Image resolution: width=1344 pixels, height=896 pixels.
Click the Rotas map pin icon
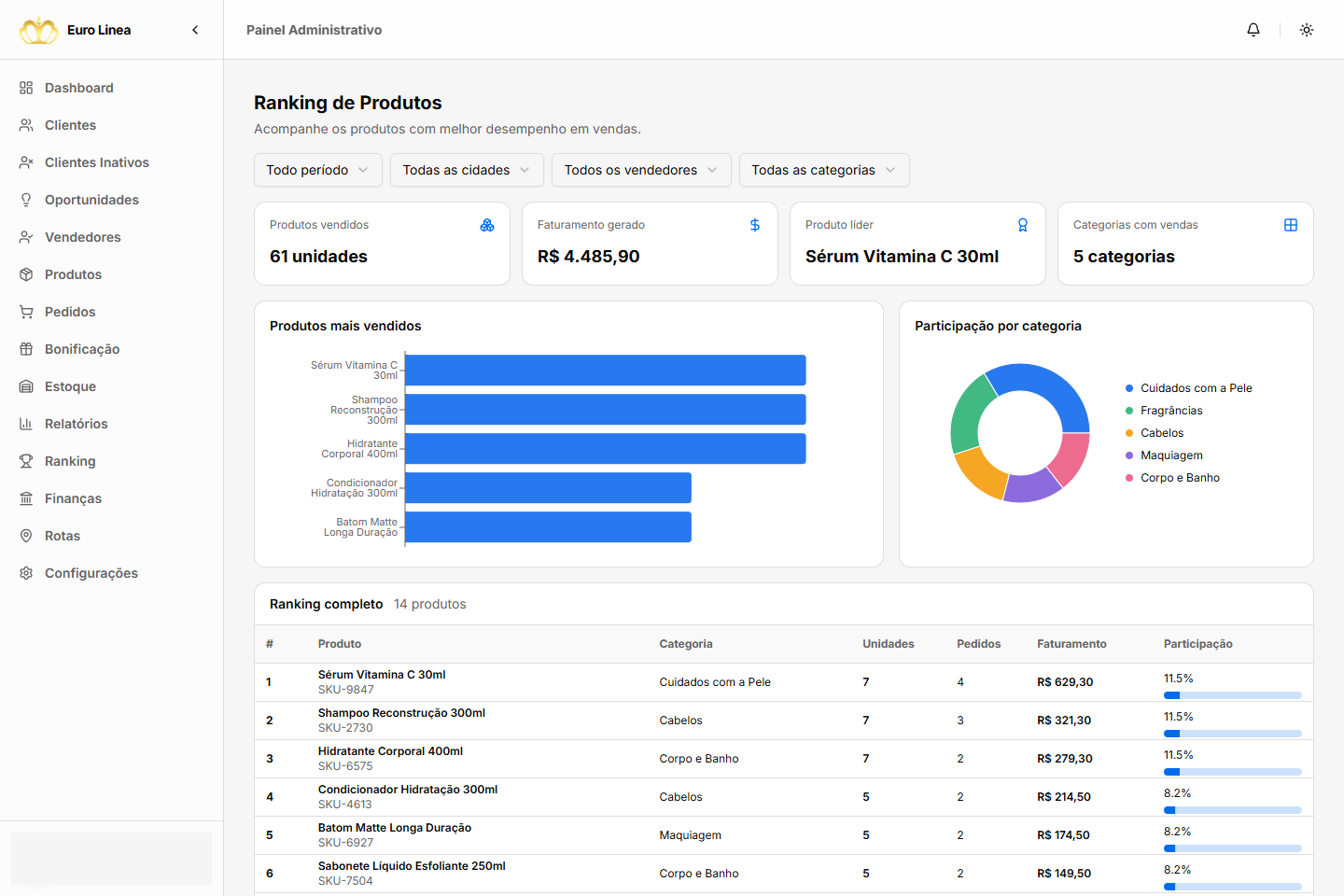26,536
